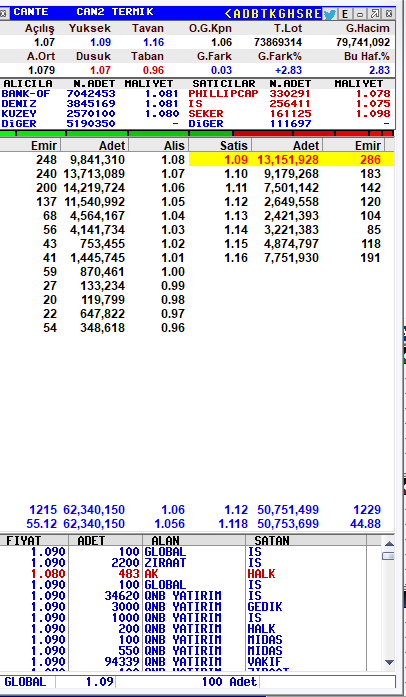This screenshot has height=697, width=406.
Task: Select buyer row 'KUZEY'
Action: [x=90, y=113]
